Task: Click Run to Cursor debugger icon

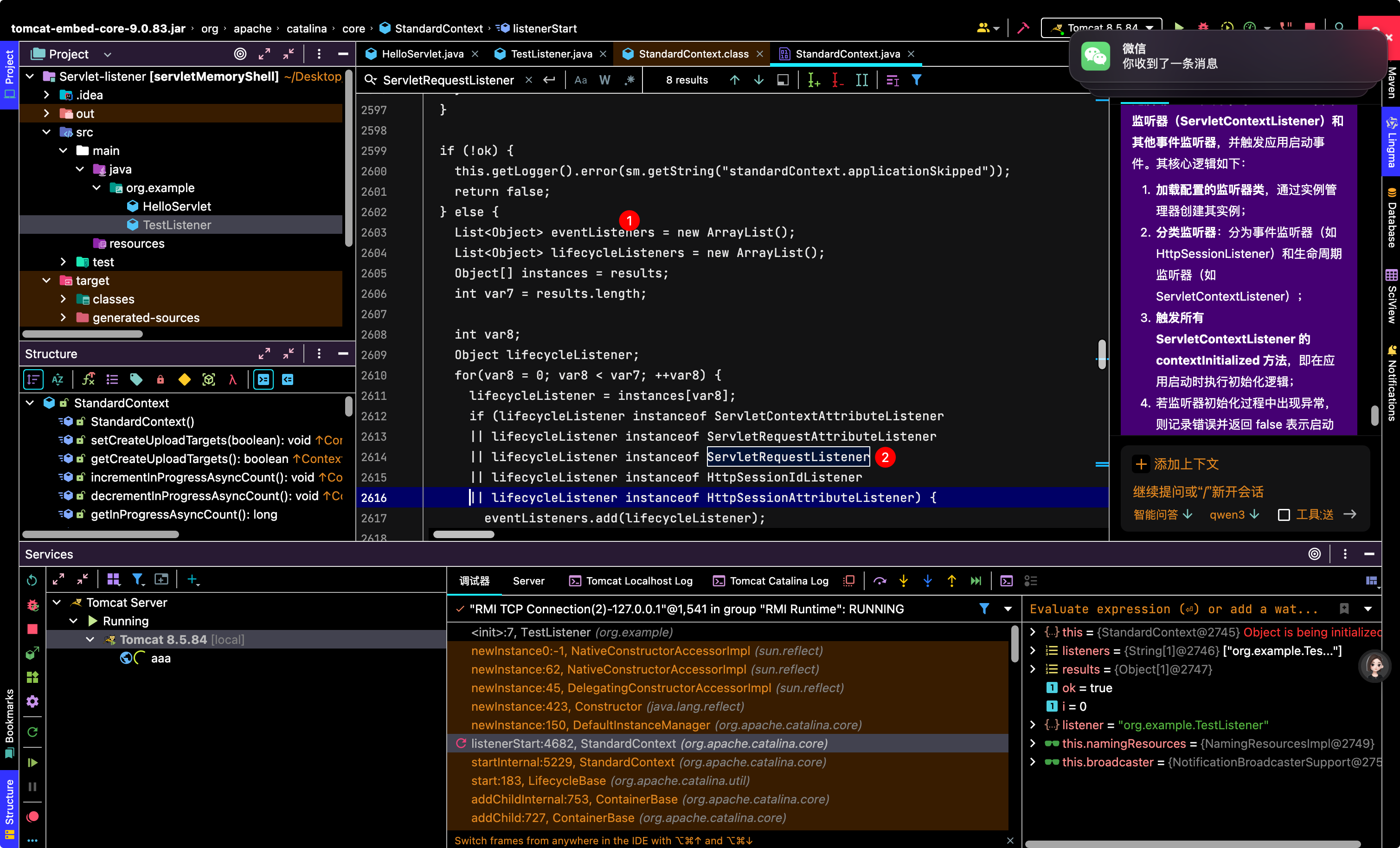Action: [976, 581]
